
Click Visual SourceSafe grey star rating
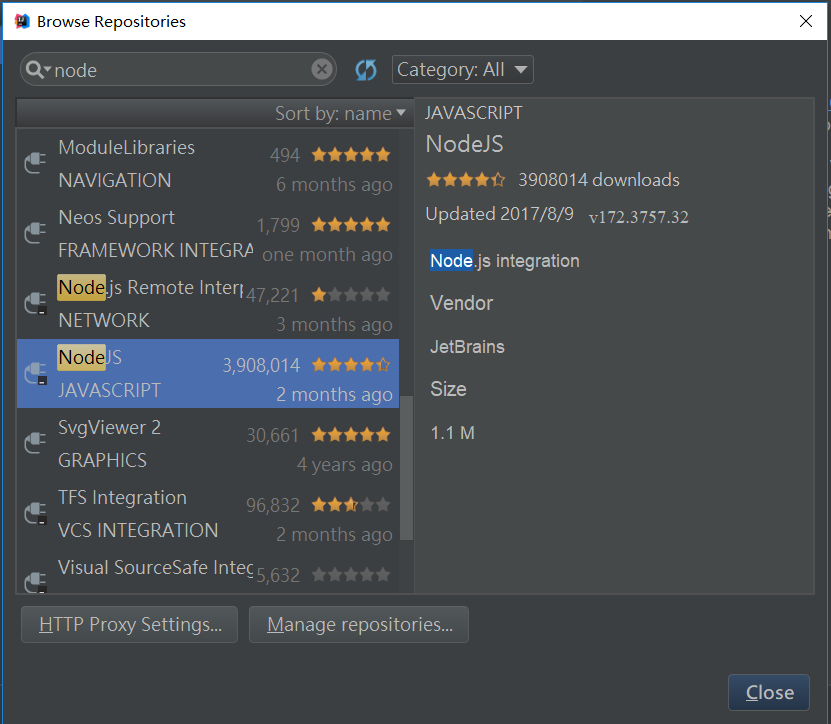pos(351,575)
